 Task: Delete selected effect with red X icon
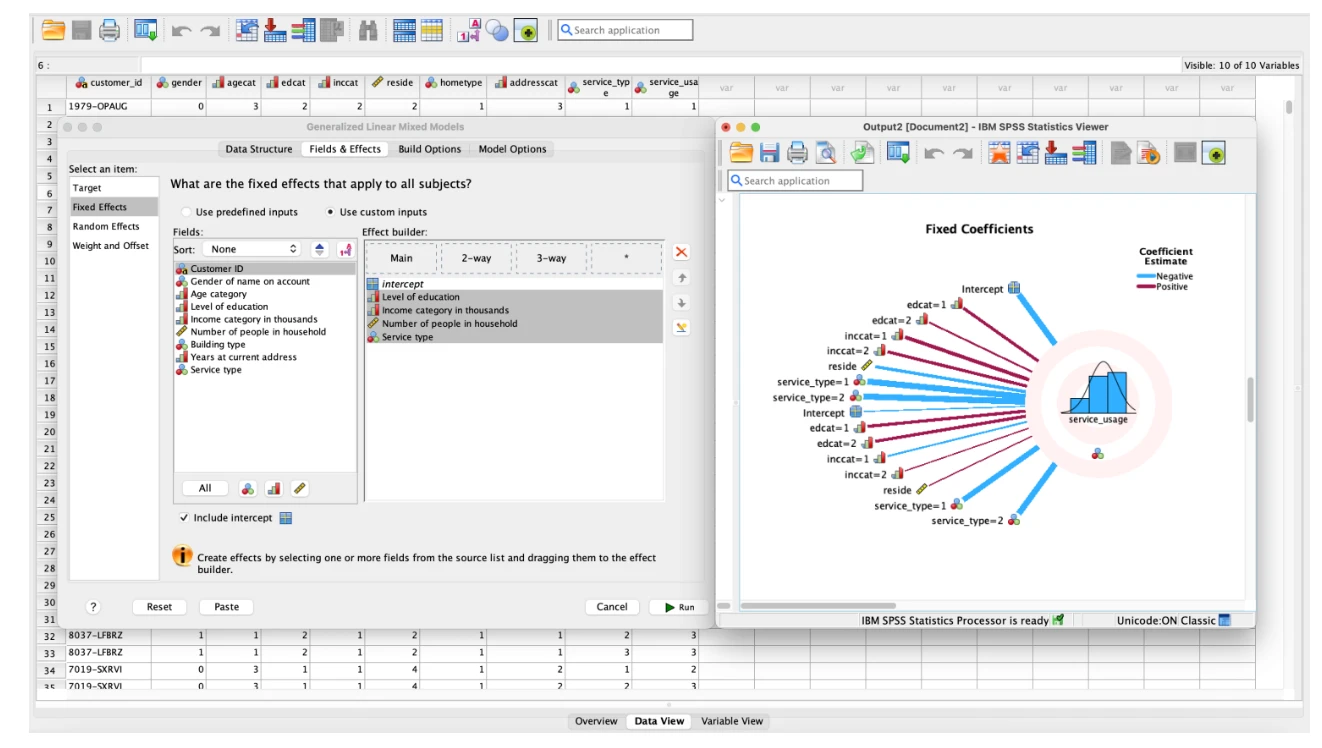click(681, 252)
